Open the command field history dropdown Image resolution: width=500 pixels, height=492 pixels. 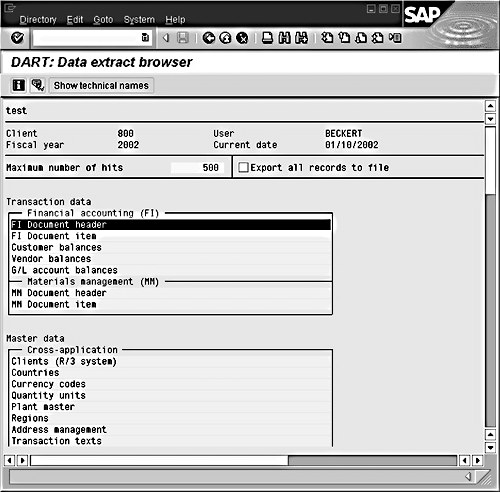pyautogui.click(x=145, y=38)
